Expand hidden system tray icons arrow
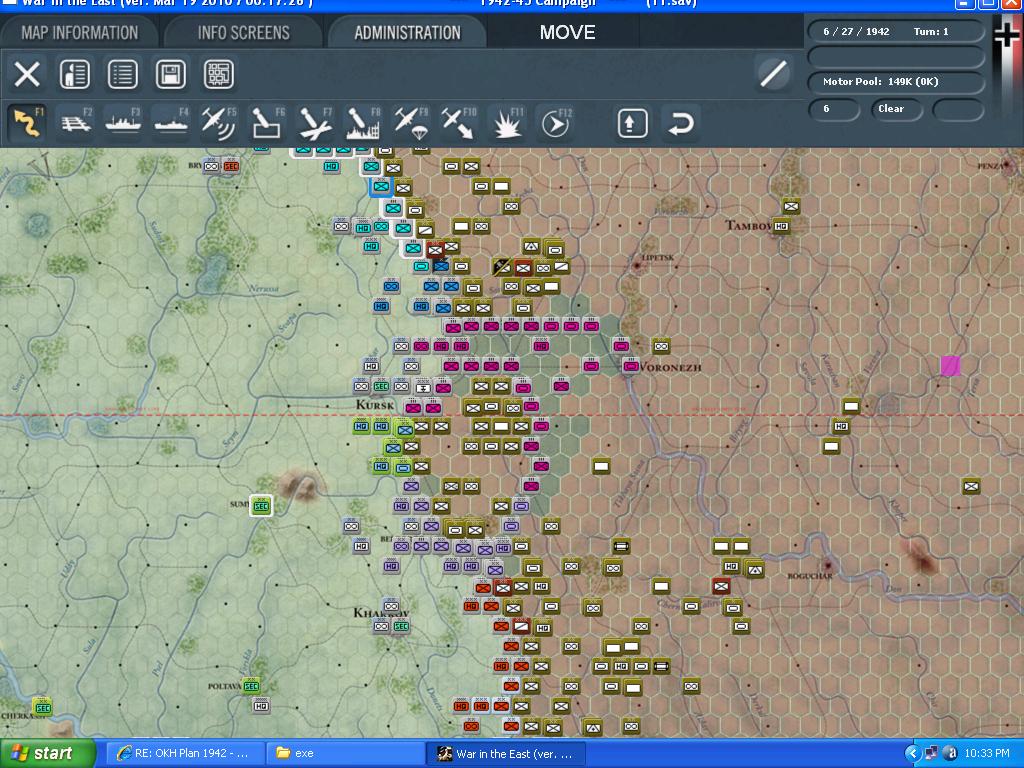 click(x=912, y=754)
